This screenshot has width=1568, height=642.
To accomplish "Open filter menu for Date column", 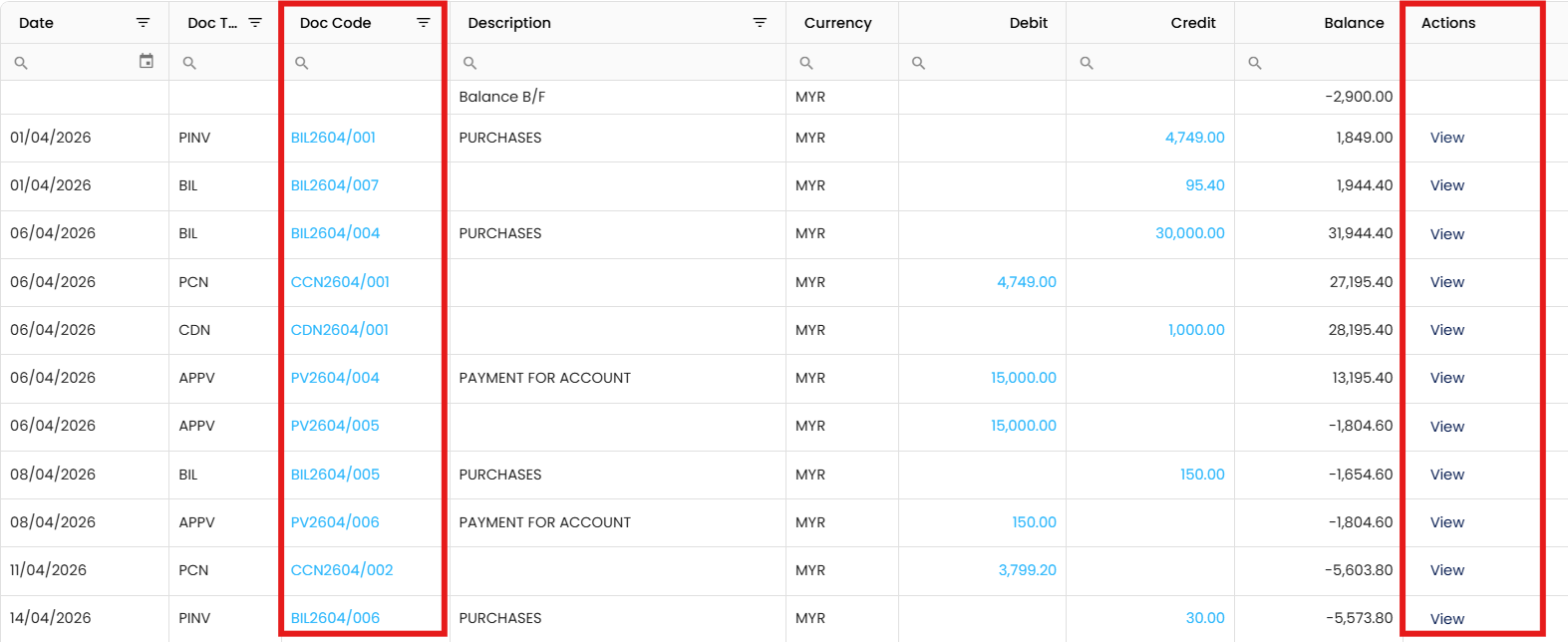I will [143, 23].
